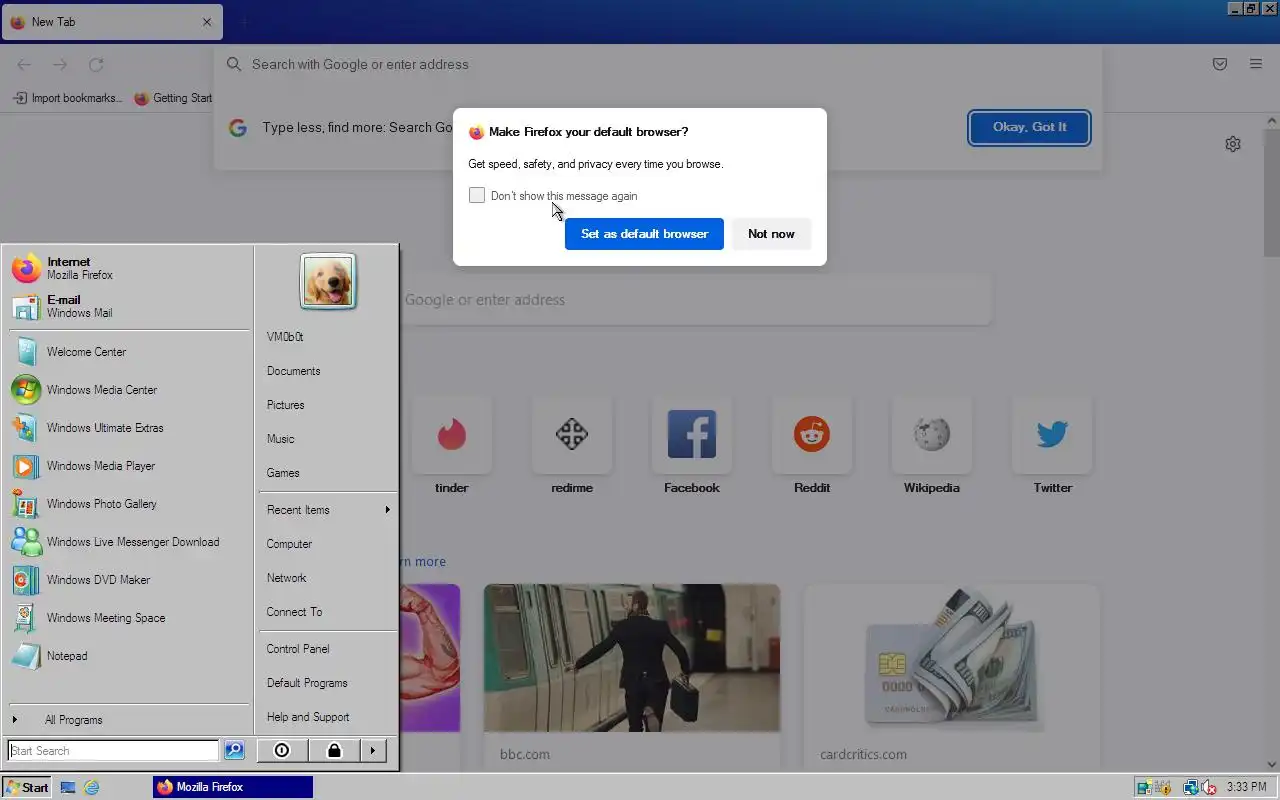Click the New Tab page settings gear

coord(1233,144)
